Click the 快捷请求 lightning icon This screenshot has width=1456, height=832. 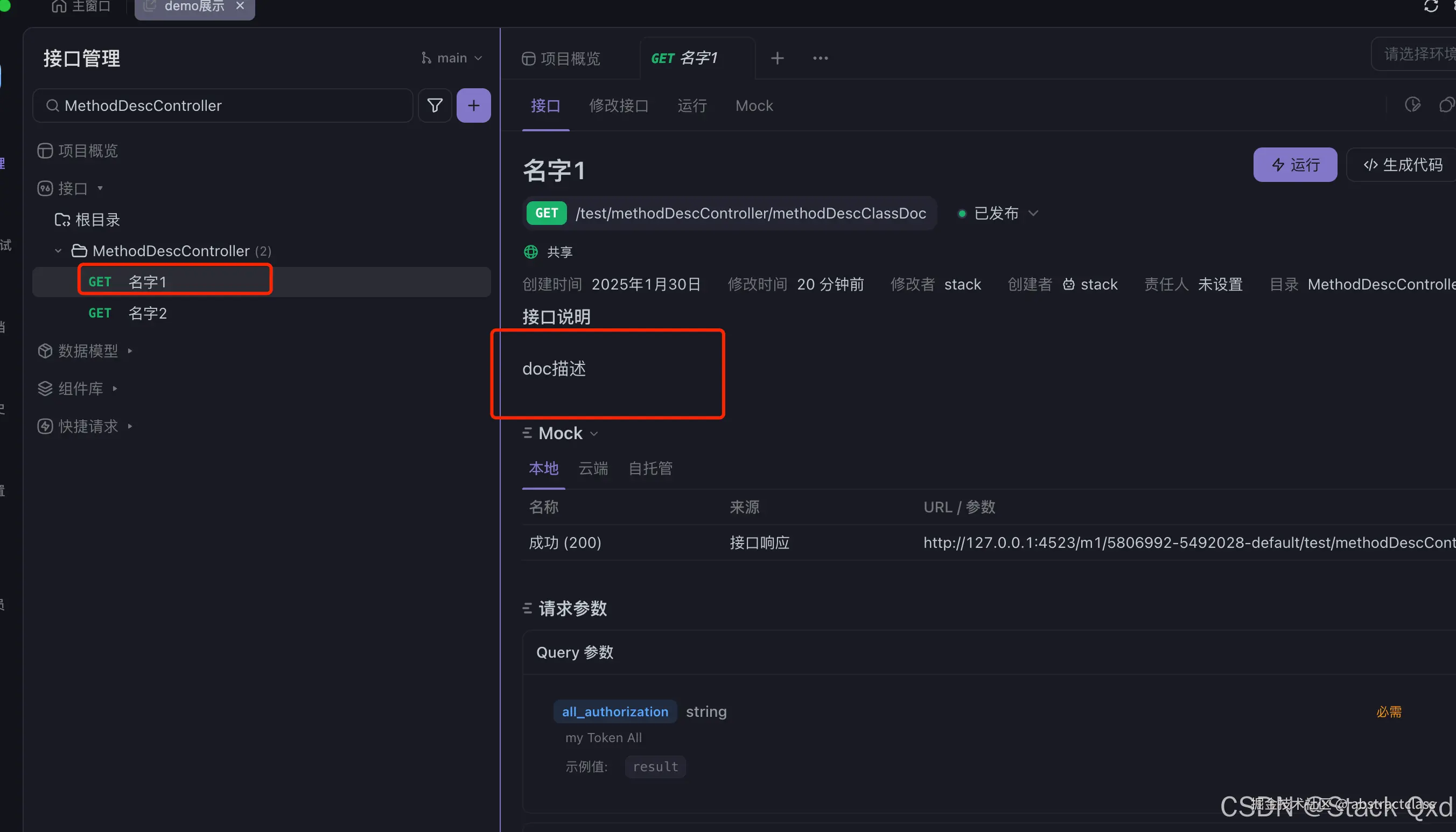[x=45, y=426]
